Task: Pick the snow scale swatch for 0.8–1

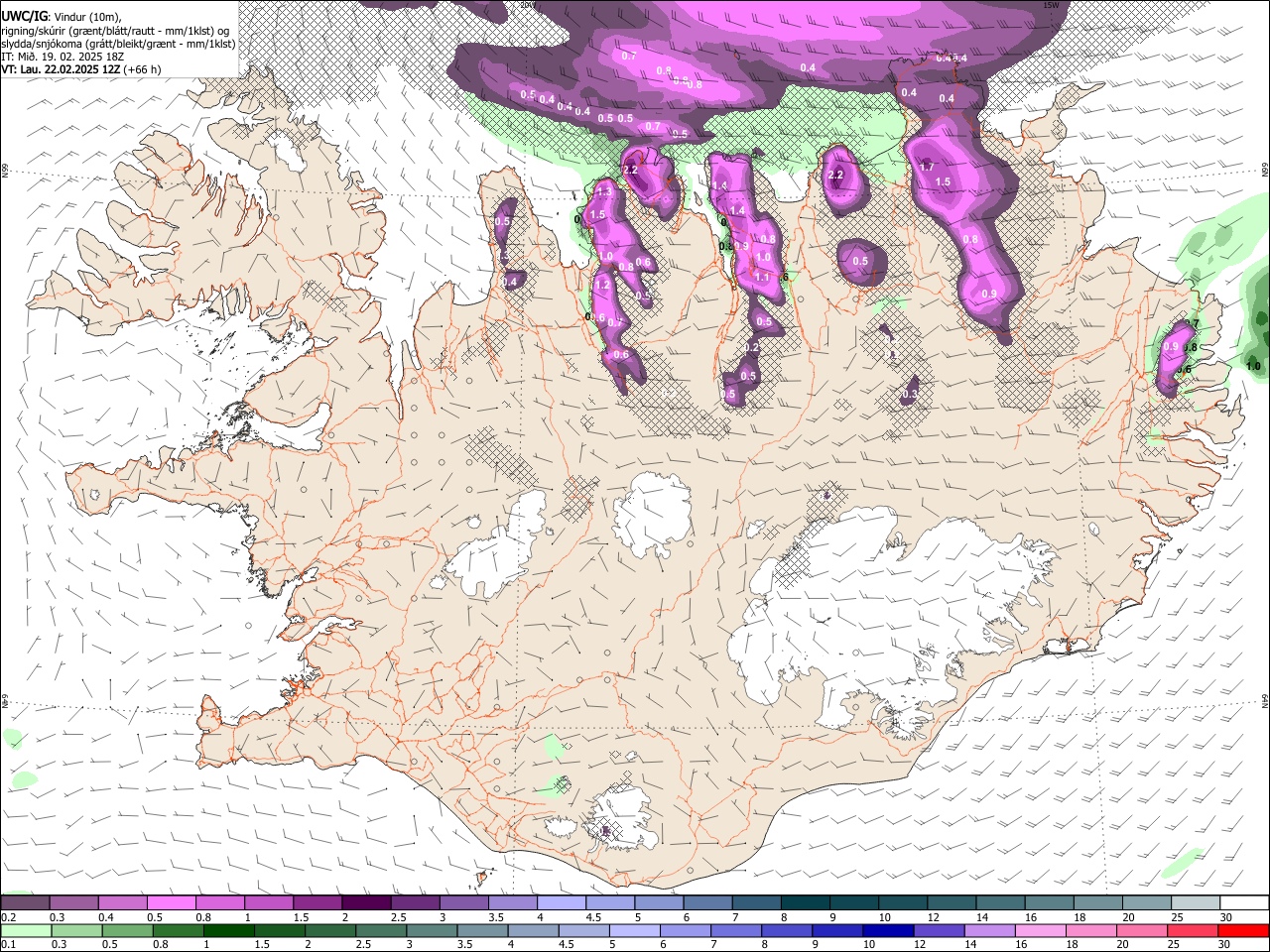Action: [219, 902]
